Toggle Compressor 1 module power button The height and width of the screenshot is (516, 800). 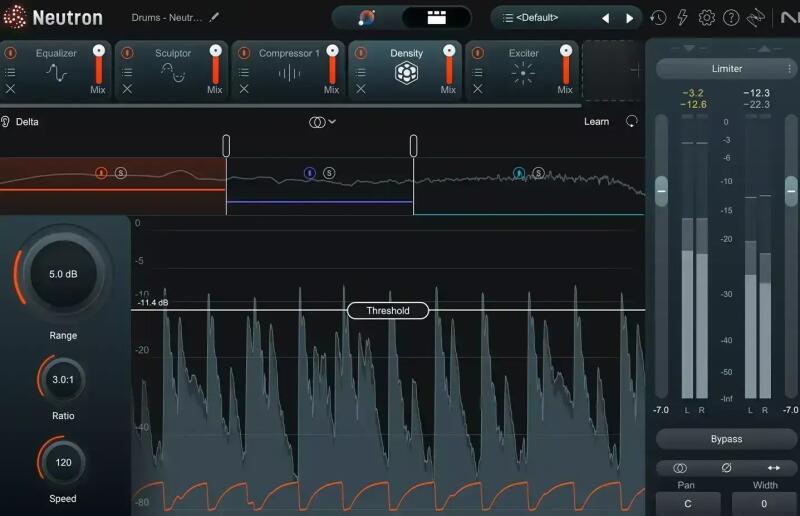[x=244, y=53]
